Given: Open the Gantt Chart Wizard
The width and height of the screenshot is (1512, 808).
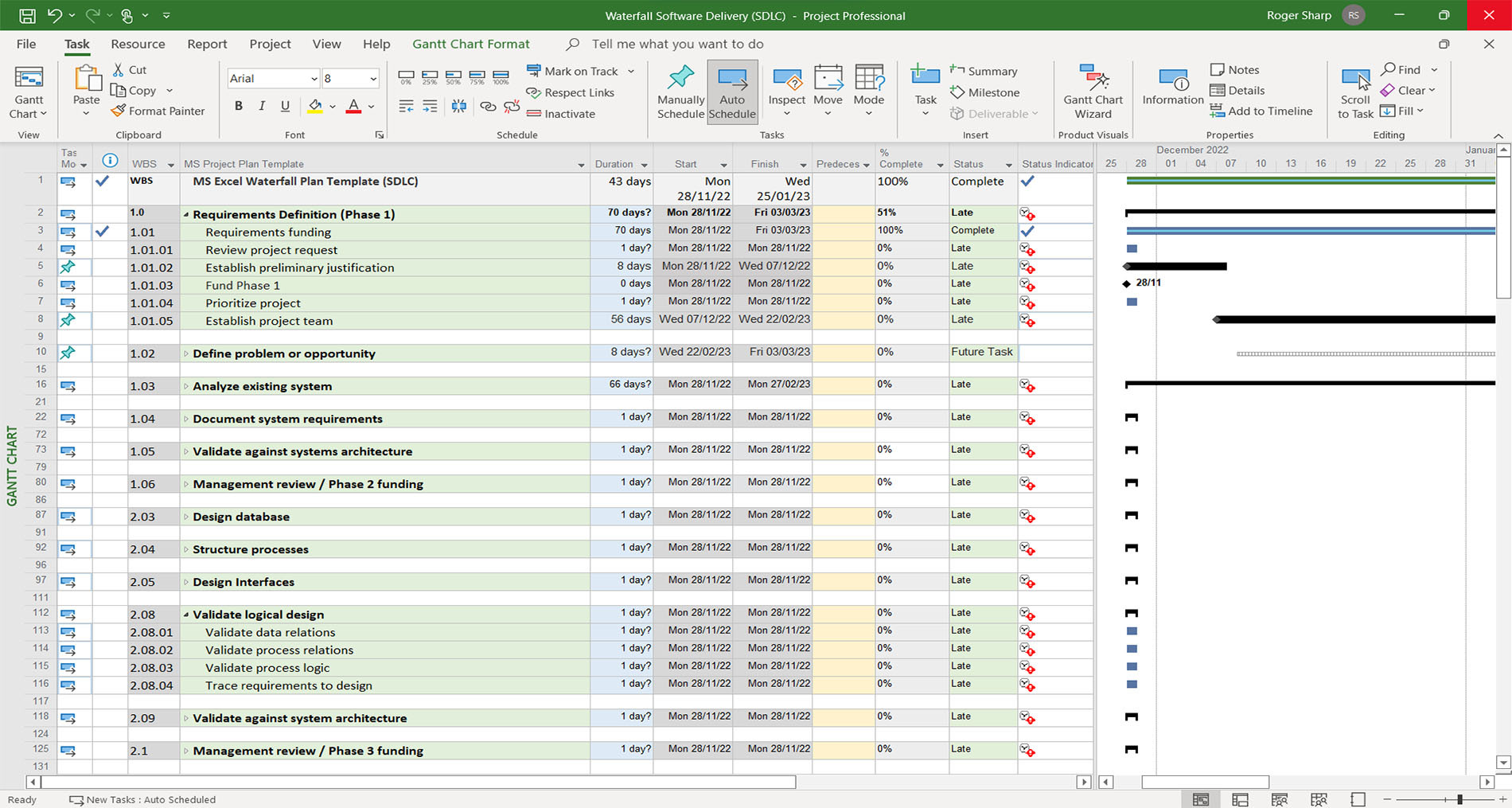Looking at the screenshot, I should point(1093,92).
